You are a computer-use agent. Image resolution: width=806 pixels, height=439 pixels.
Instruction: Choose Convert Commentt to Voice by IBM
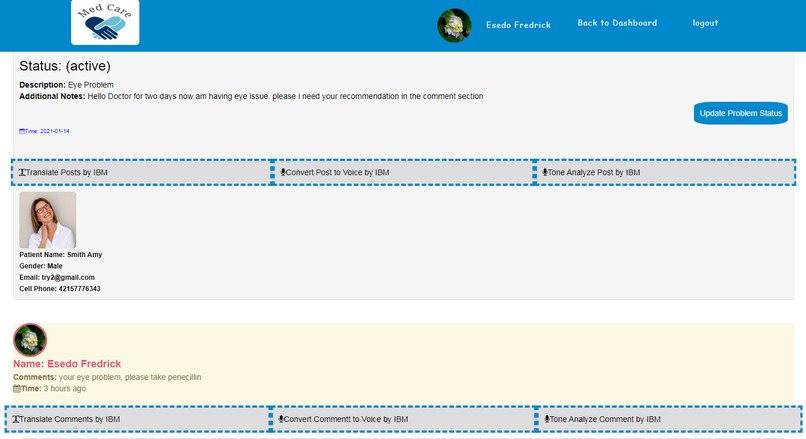click(x=403, y=419)
